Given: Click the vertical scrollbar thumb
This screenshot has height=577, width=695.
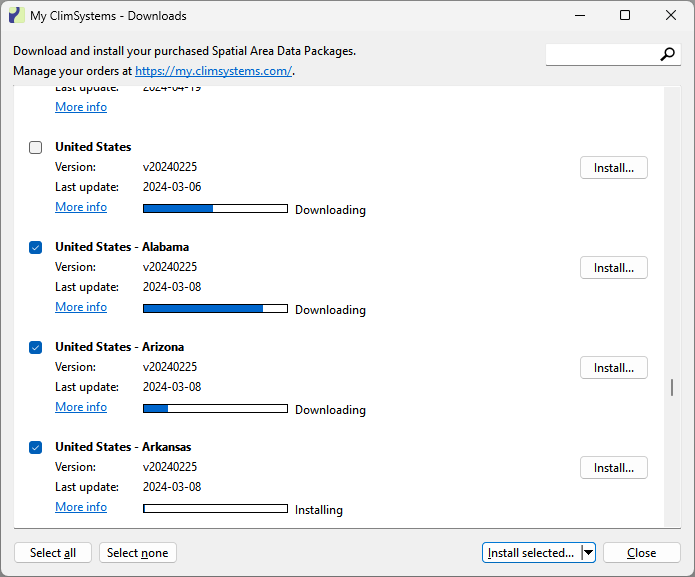Looking at the screenshot, I should coord(672,387).
